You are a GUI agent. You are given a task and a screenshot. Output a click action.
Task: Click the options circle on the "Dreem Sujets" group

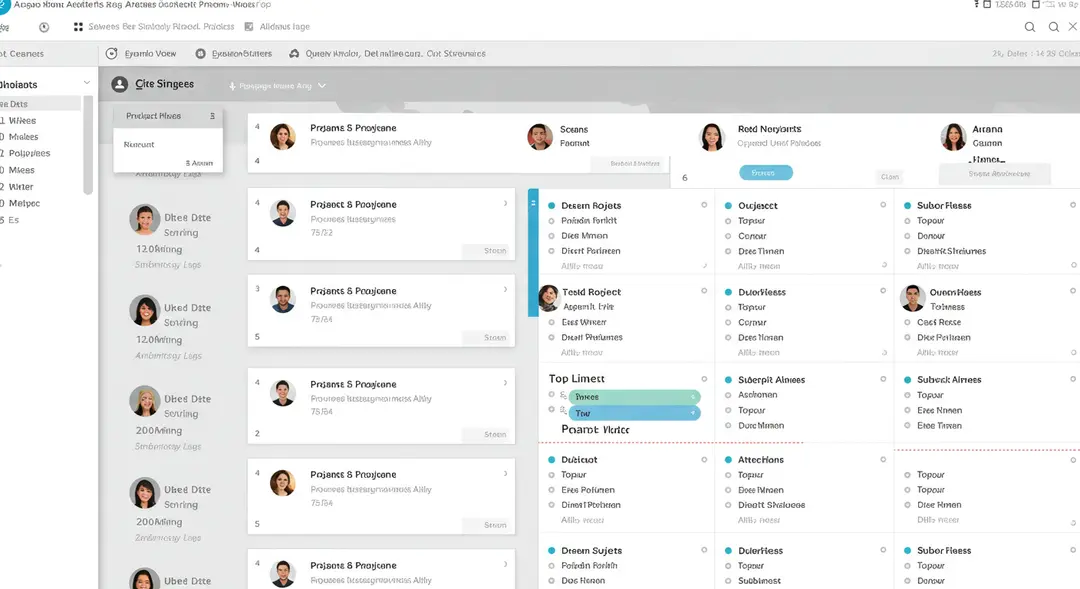tap(704, 550)
